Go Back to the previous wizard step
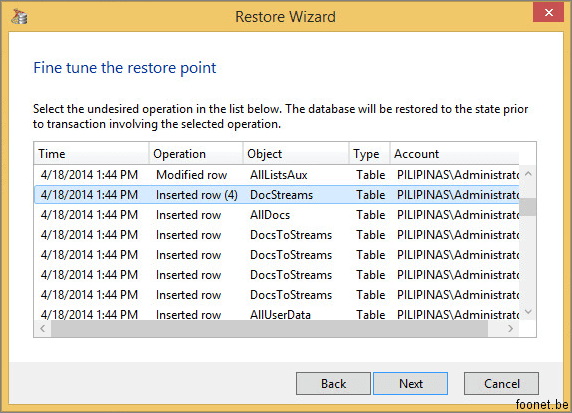The width and height of the screenshot is (572, 413). tap(333, 383)
